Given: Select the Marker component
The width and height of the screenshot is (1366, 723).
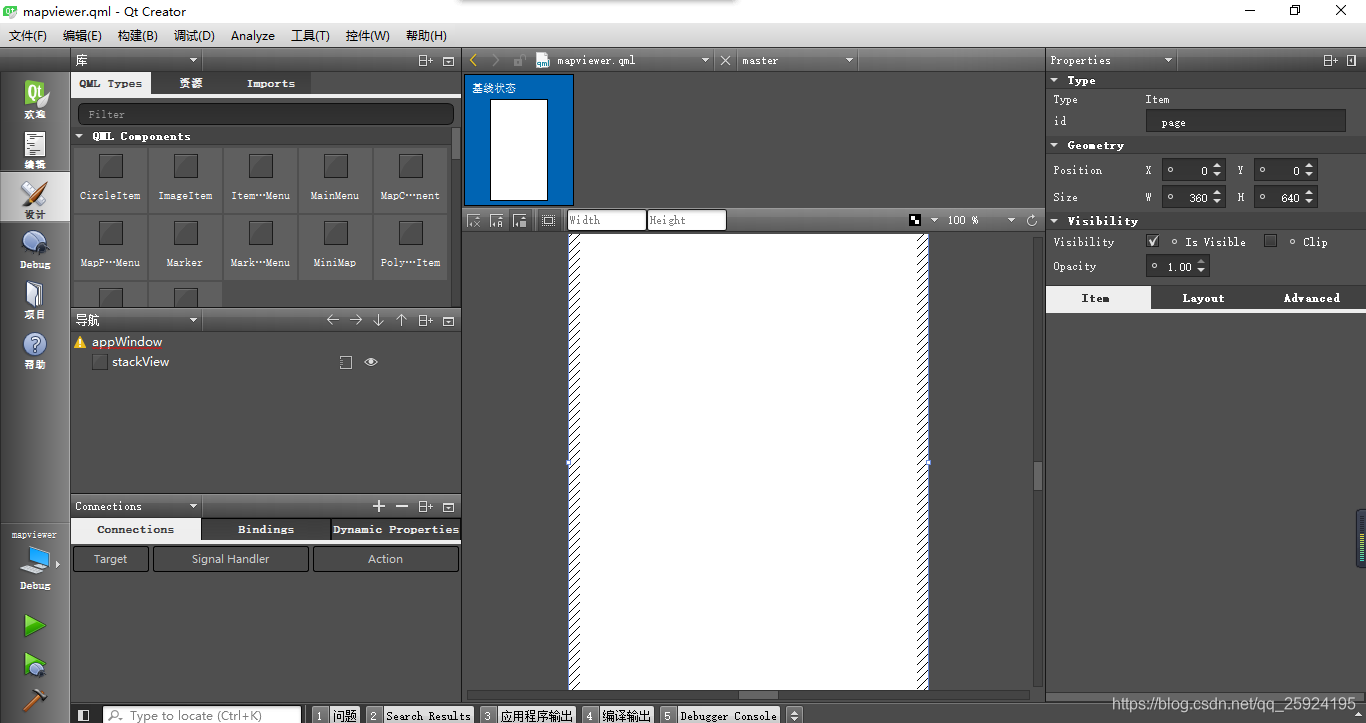Looking at the screenshot, I should pyautogui.click(x=185, y=245).
